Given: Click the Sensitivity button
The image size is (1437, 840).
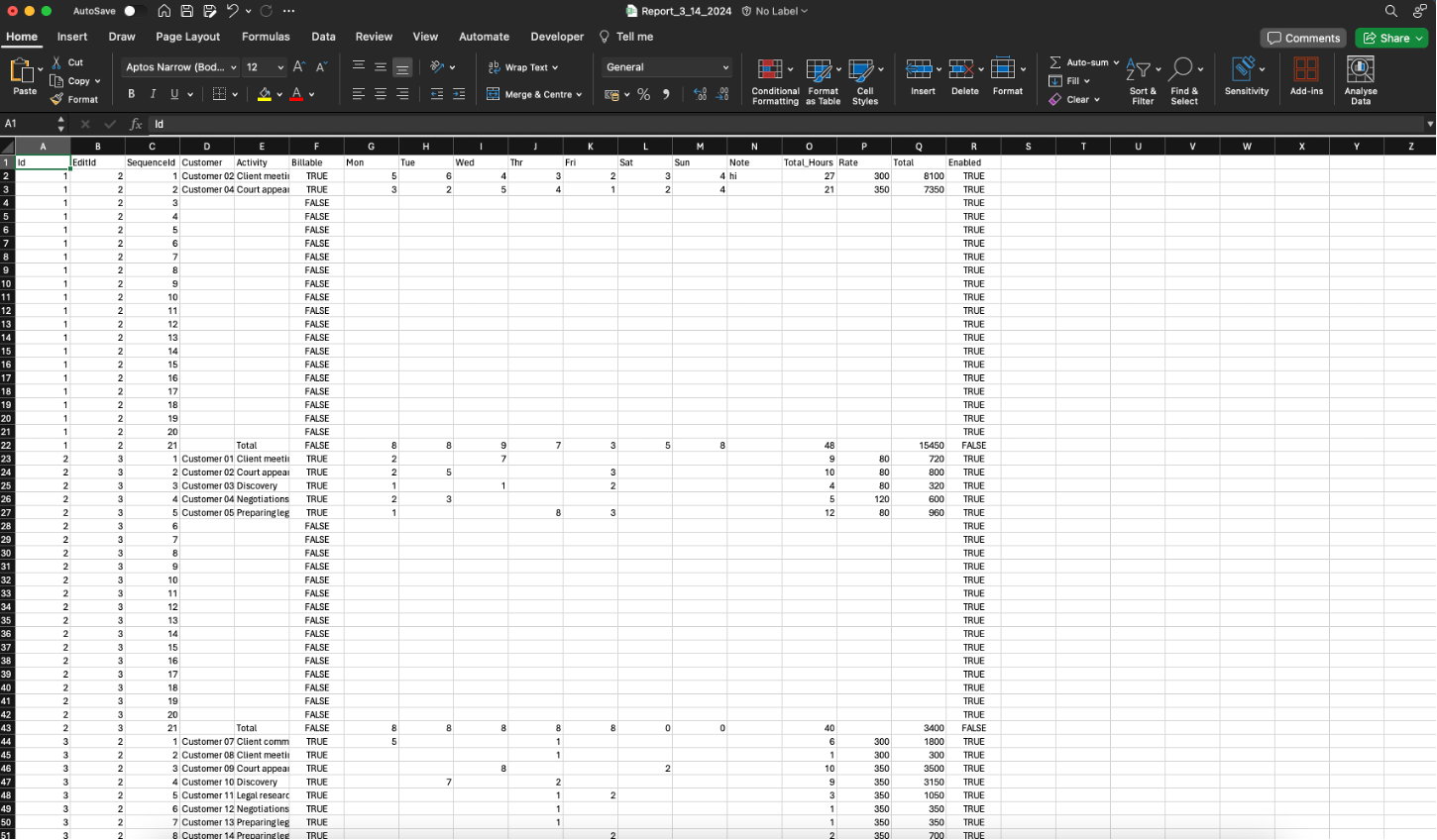Looking at the screenshot, I should tap(1246, 76).
